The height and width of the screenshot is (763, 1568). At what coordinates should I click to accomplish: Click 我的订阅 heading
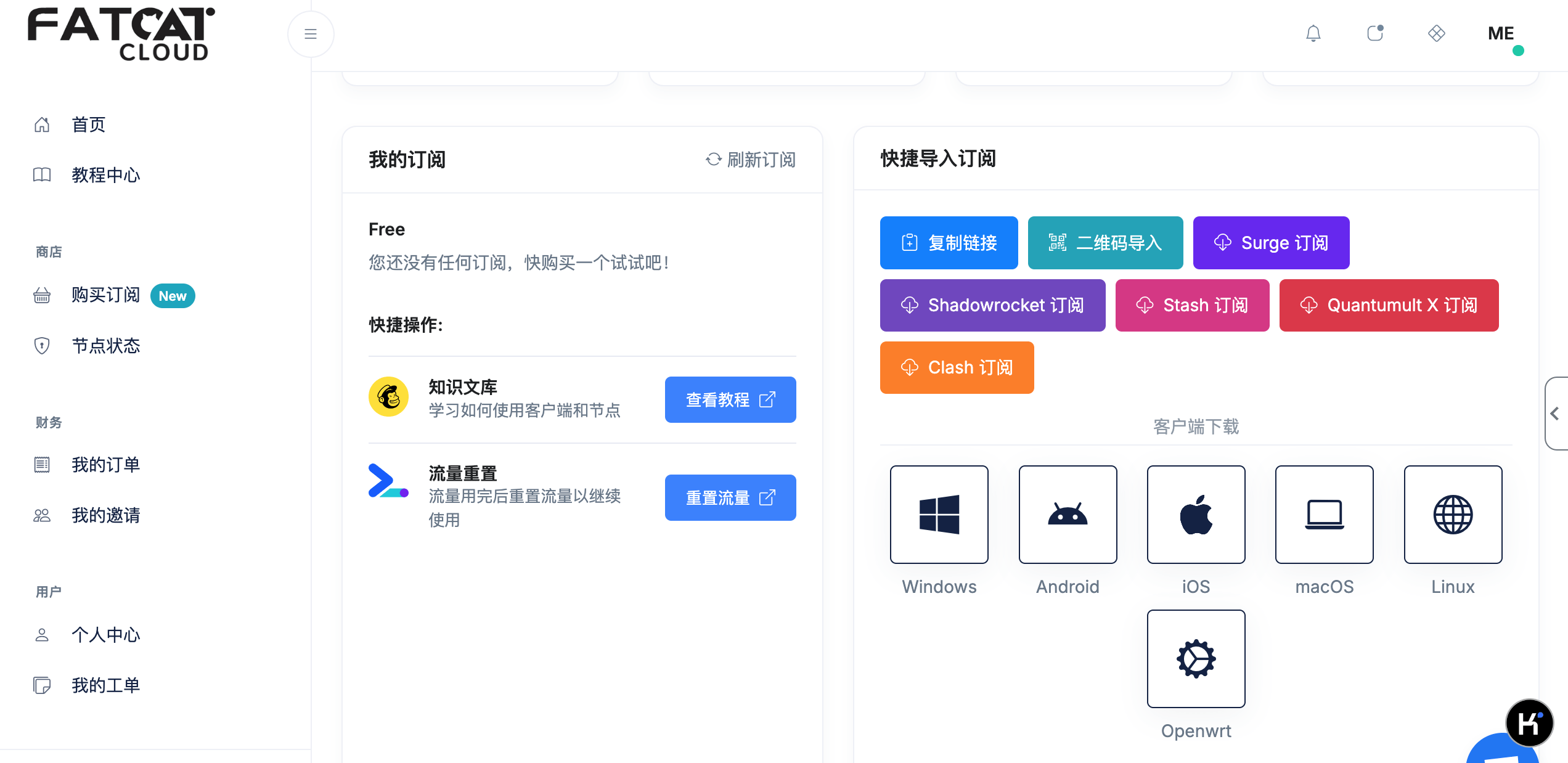pyautogui.click(x=407, y=160)
